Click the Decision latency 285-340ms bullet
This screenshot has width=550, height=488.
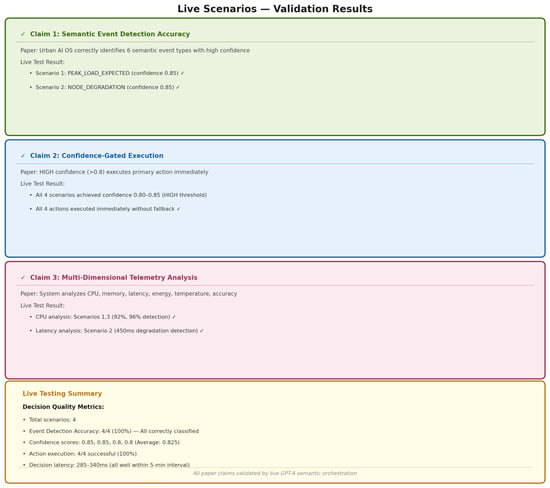[109, 465]
